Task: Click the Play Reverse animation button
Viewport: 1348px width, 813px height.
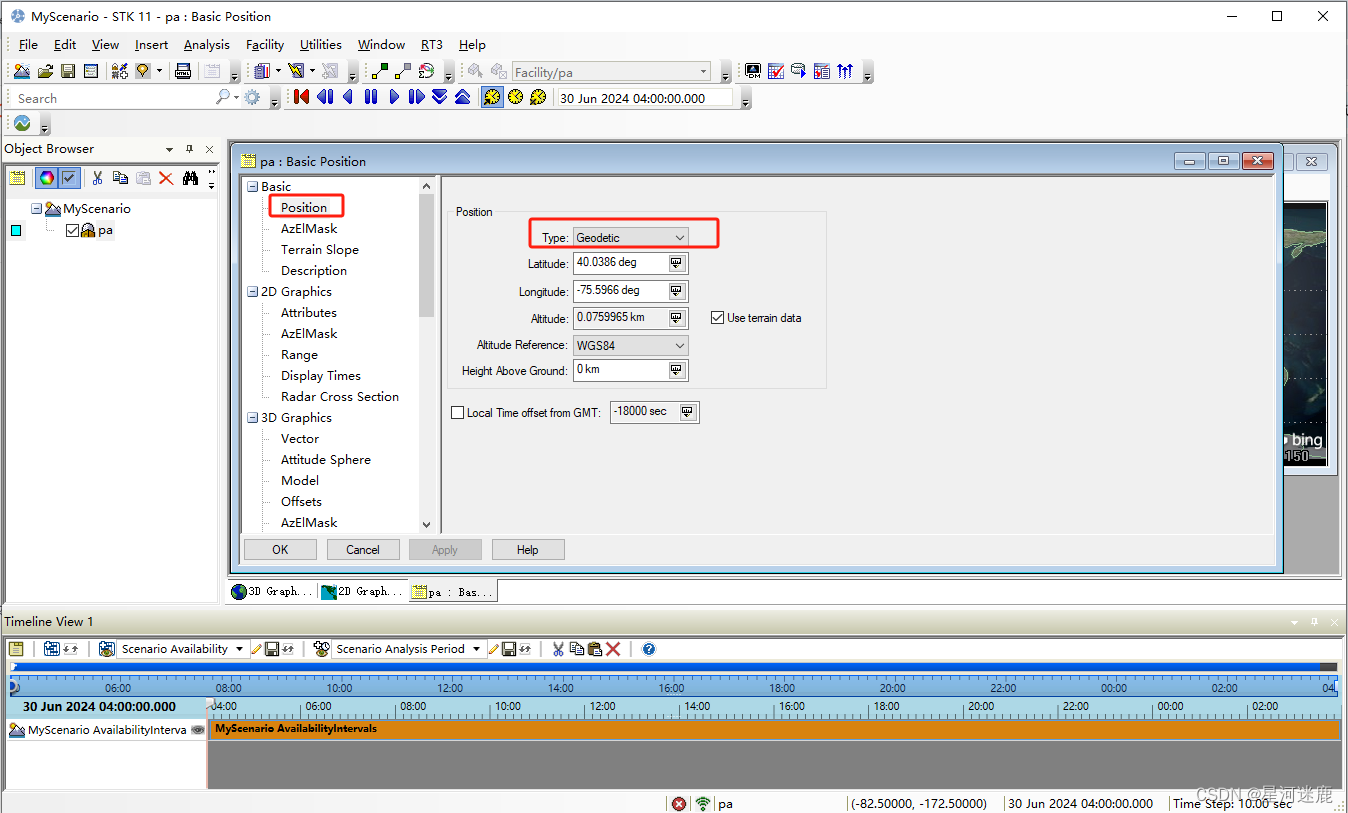Action: tap(348, 97)
